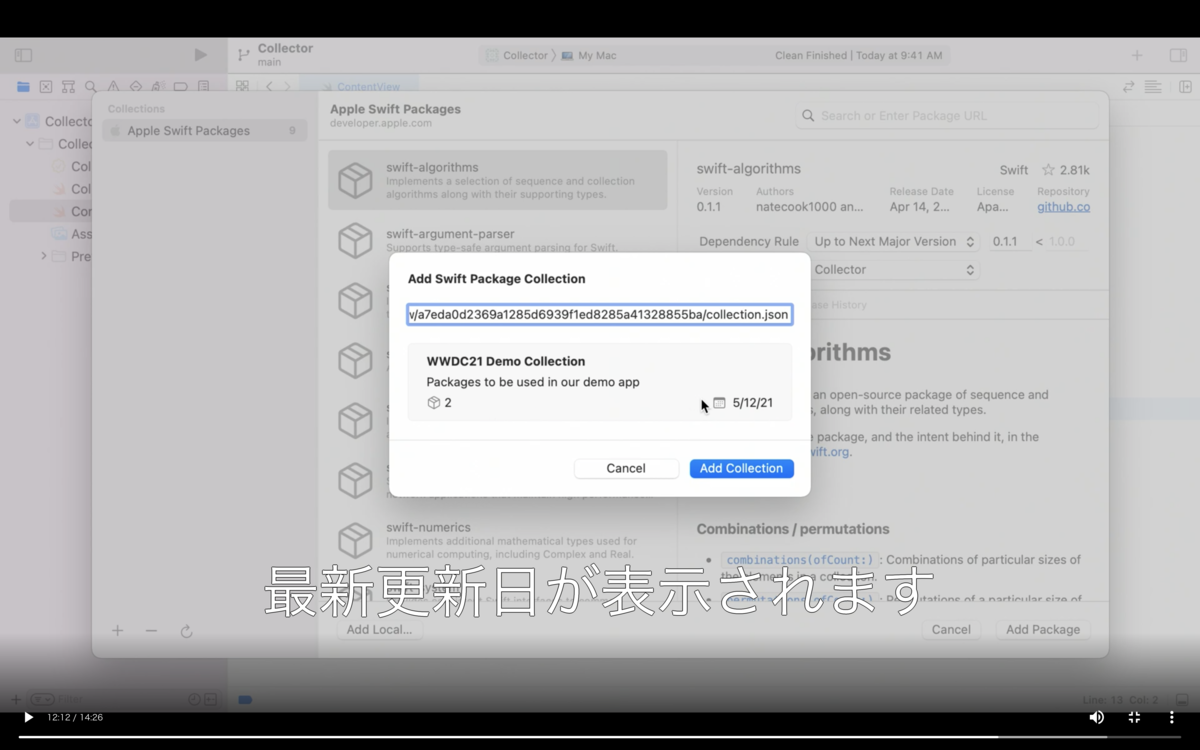The width and height of the screenshot is (1200, 750).
Task: Open the editor options lines icon
Action: coord(1153,87)
